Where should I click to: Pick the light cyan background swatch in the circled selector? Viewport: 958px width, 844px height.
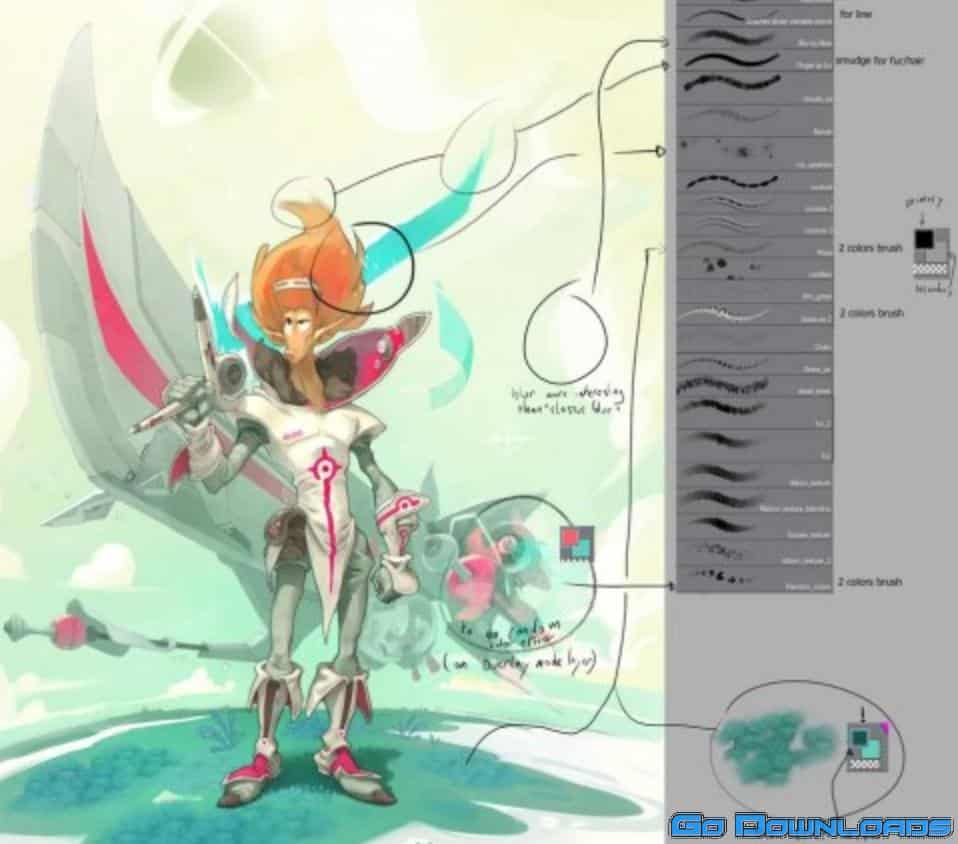[870, 749]
